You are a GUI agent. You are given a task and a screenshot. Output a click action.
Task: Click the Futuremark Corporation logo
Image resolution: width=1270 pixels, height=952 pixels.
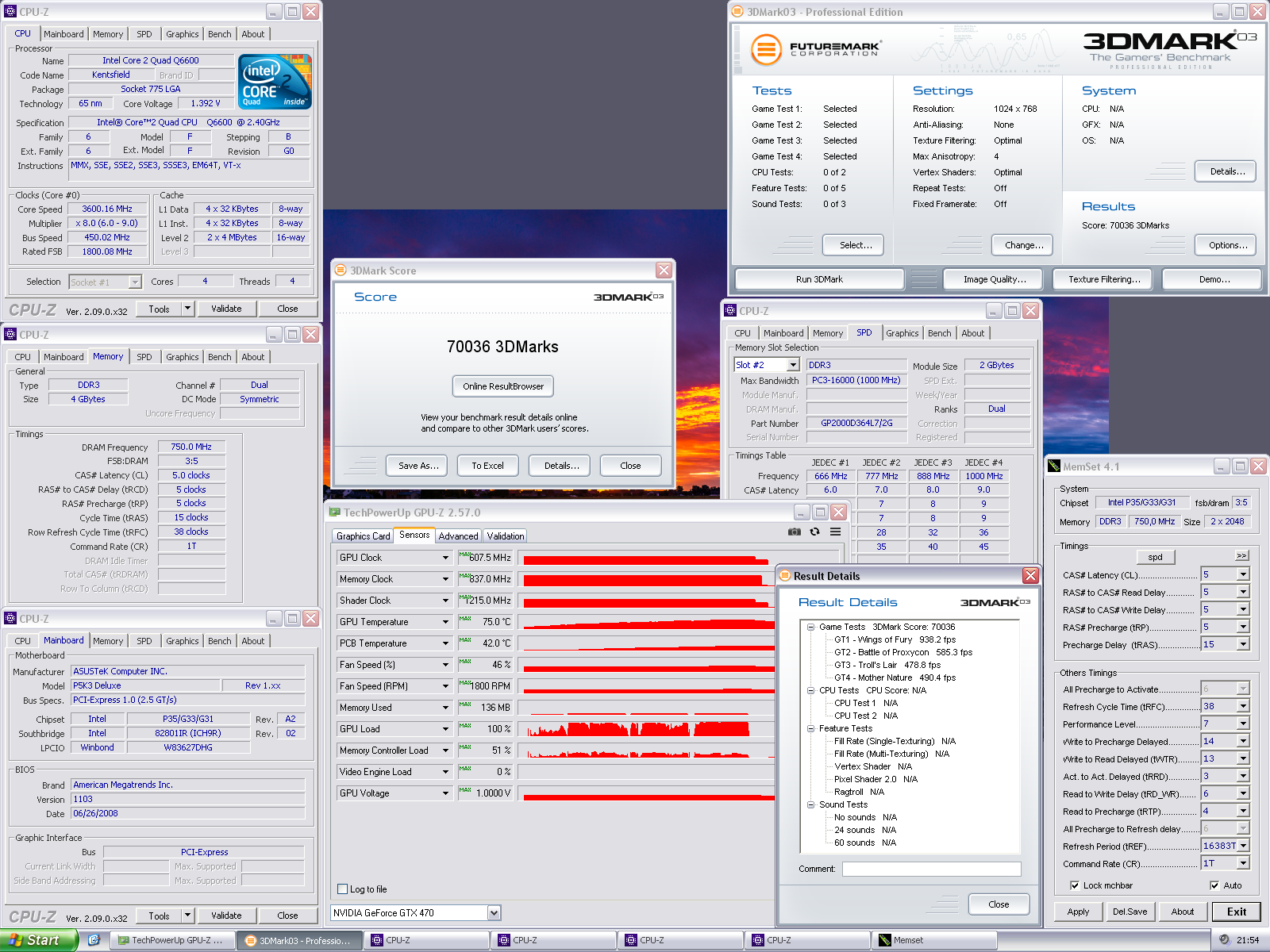pyautogui.click(x=815, y=49)
